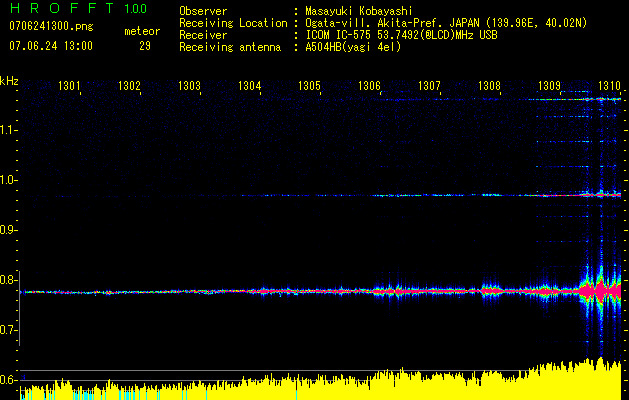This screenshot has width=629, height=400.
Task: Click the 1305 time marker
Action: point(309,85)
